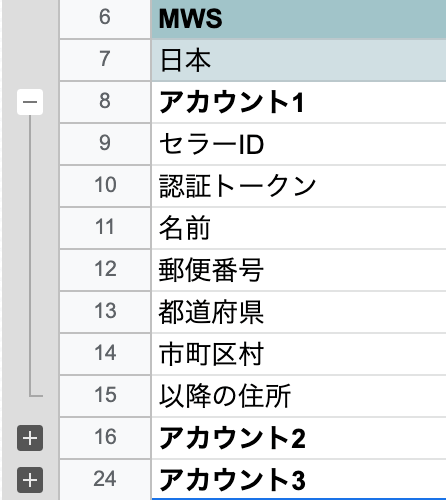446x500 pixels.
Task: Select row header 10
Action: (x=105, y=186)
